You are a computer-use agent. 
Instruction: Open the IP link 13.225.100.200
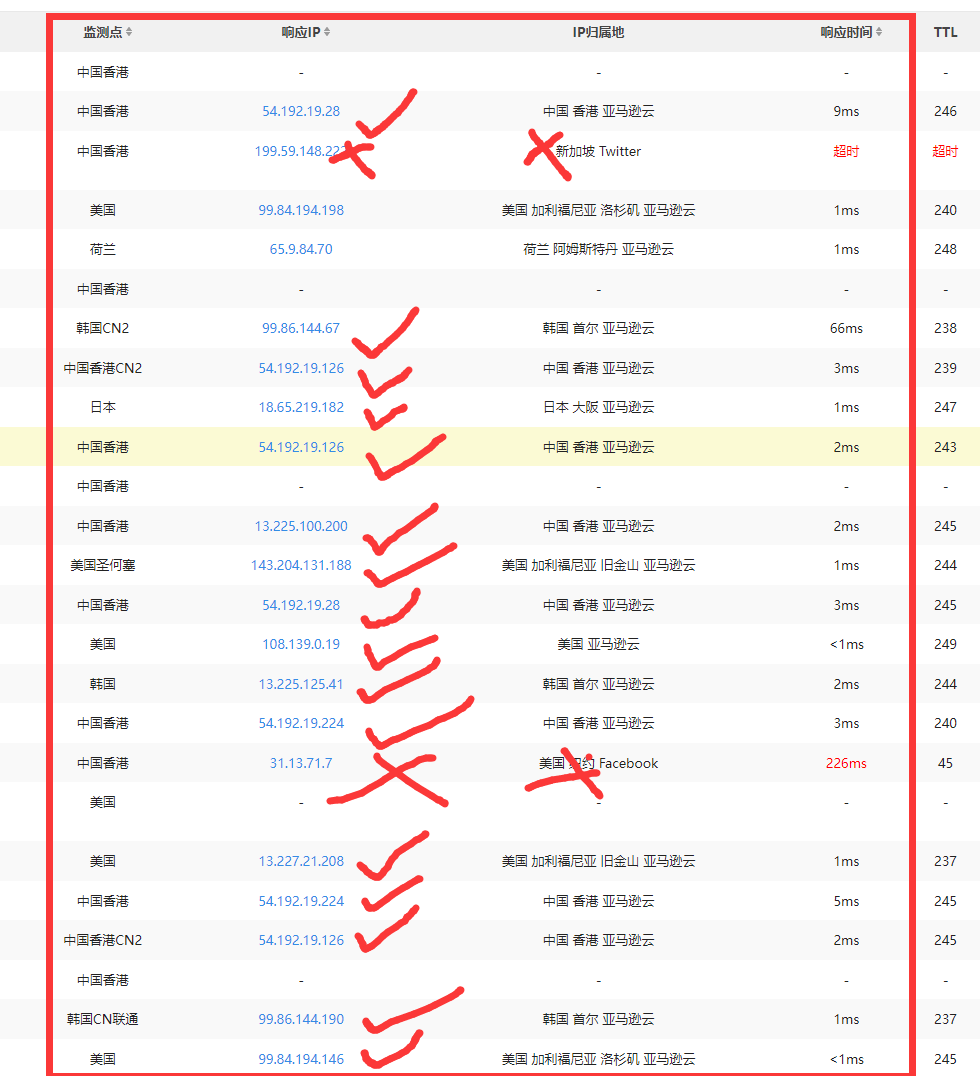[x=301, y=526]
